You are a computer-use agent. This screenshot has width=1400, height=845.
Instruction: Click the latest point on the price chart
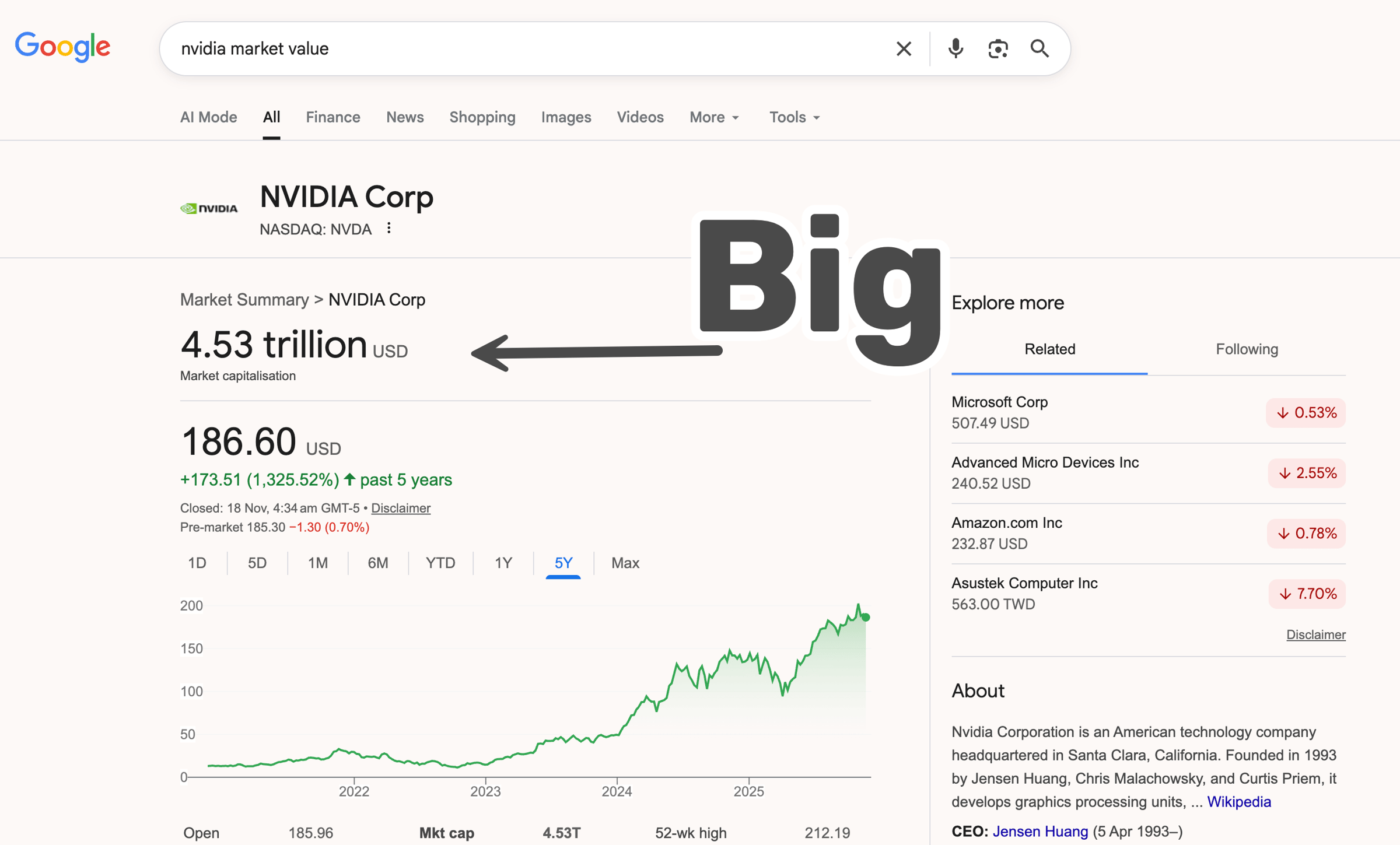[x=866, y=617]
